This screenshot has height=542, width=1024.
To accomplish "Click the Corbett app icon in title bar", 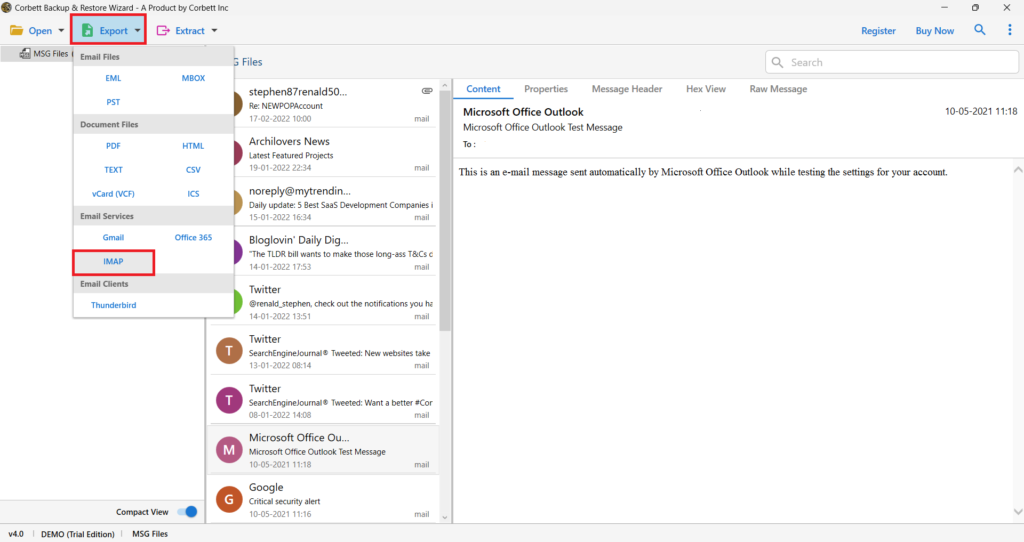I will point(7,8).
